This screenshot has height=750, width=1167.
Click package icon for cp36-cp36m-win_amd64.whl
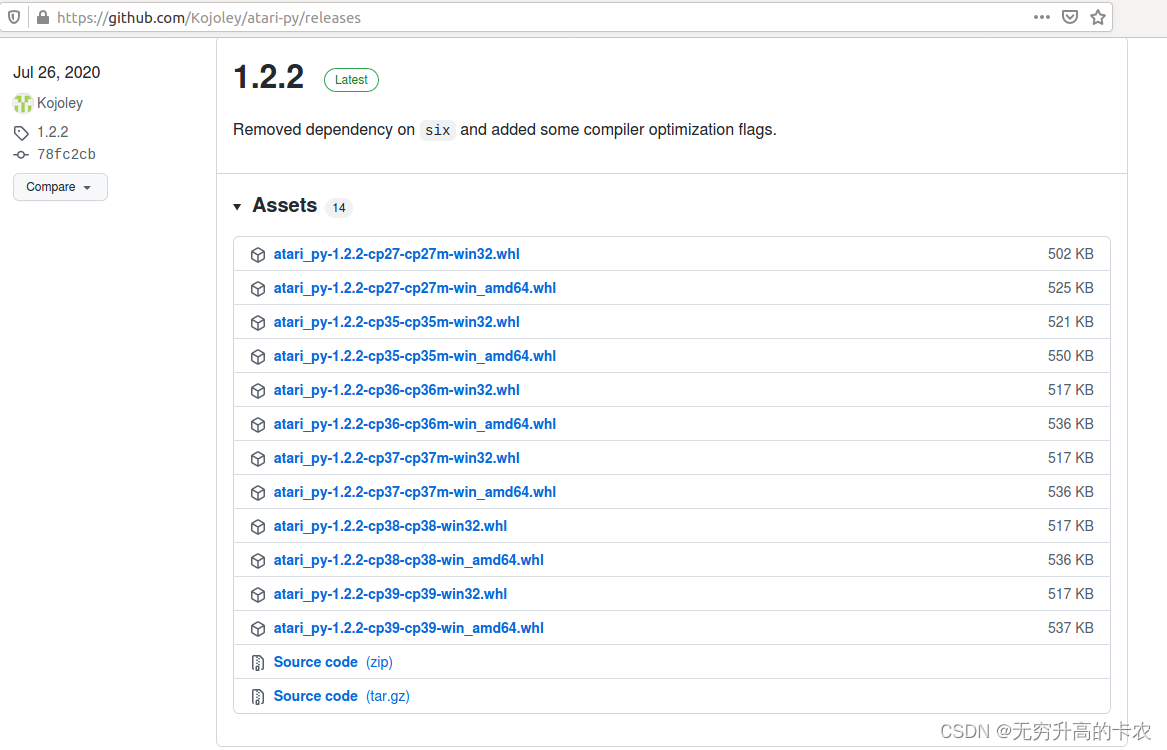(258, 425)
